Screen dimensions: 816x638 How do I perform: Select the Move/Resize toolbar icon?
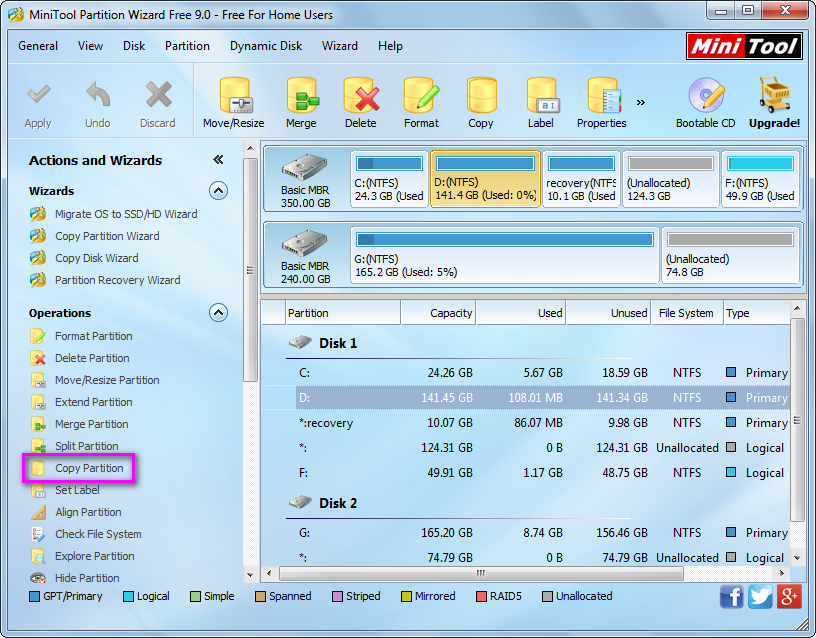click(234, 95)
